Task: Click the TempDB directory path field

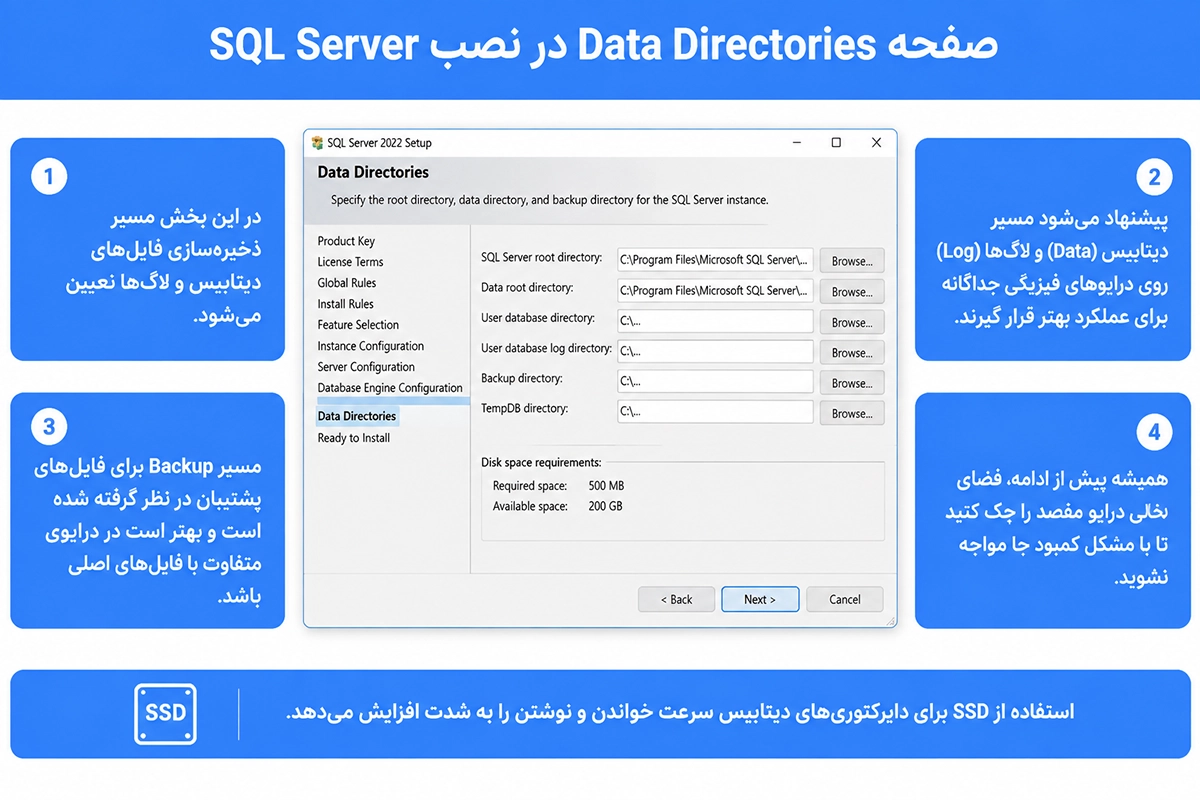Action: tap(715, 412)
